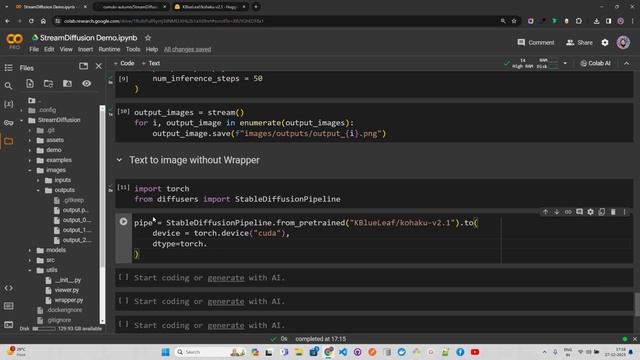Copy link to the selected cell
This screenshot has width=640, height=360.
coord(568,212)
